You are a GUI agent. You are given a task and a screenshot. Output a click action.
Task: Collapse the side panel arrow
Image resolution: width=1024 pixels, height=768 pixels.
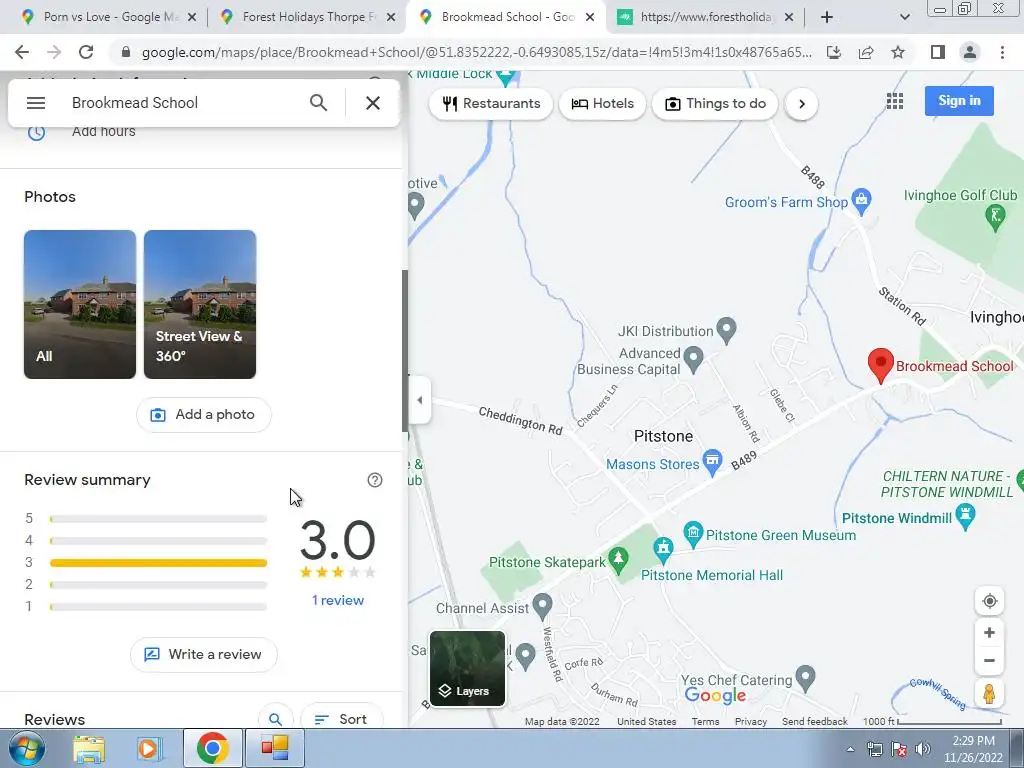point(419,400)
